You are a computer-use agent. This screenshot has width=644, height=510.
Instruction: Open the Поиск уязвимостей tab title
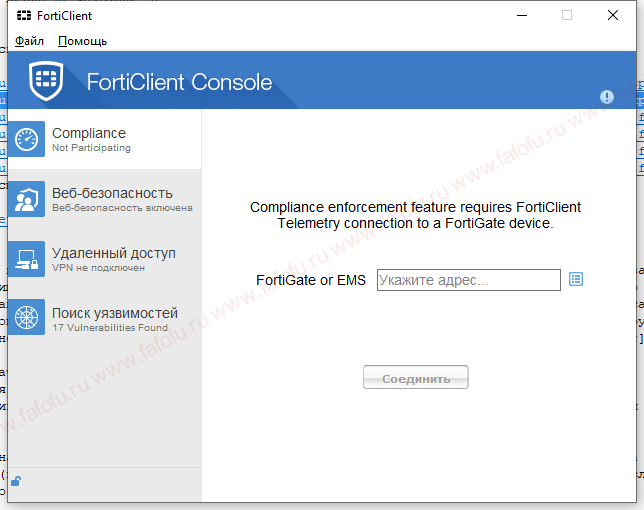115,313
